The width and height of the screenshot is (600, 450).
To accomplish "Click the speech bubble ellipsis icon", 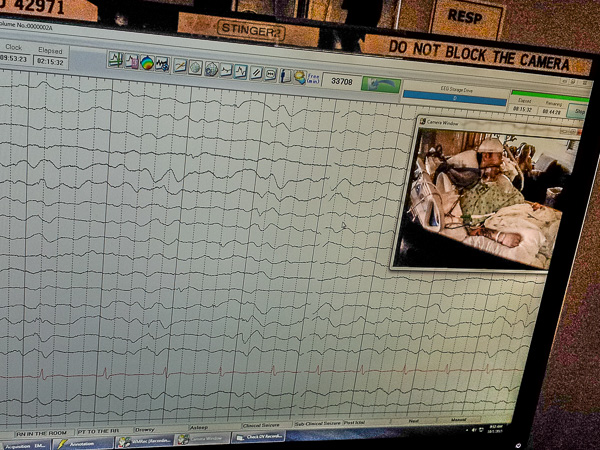I will pos(270,74).
